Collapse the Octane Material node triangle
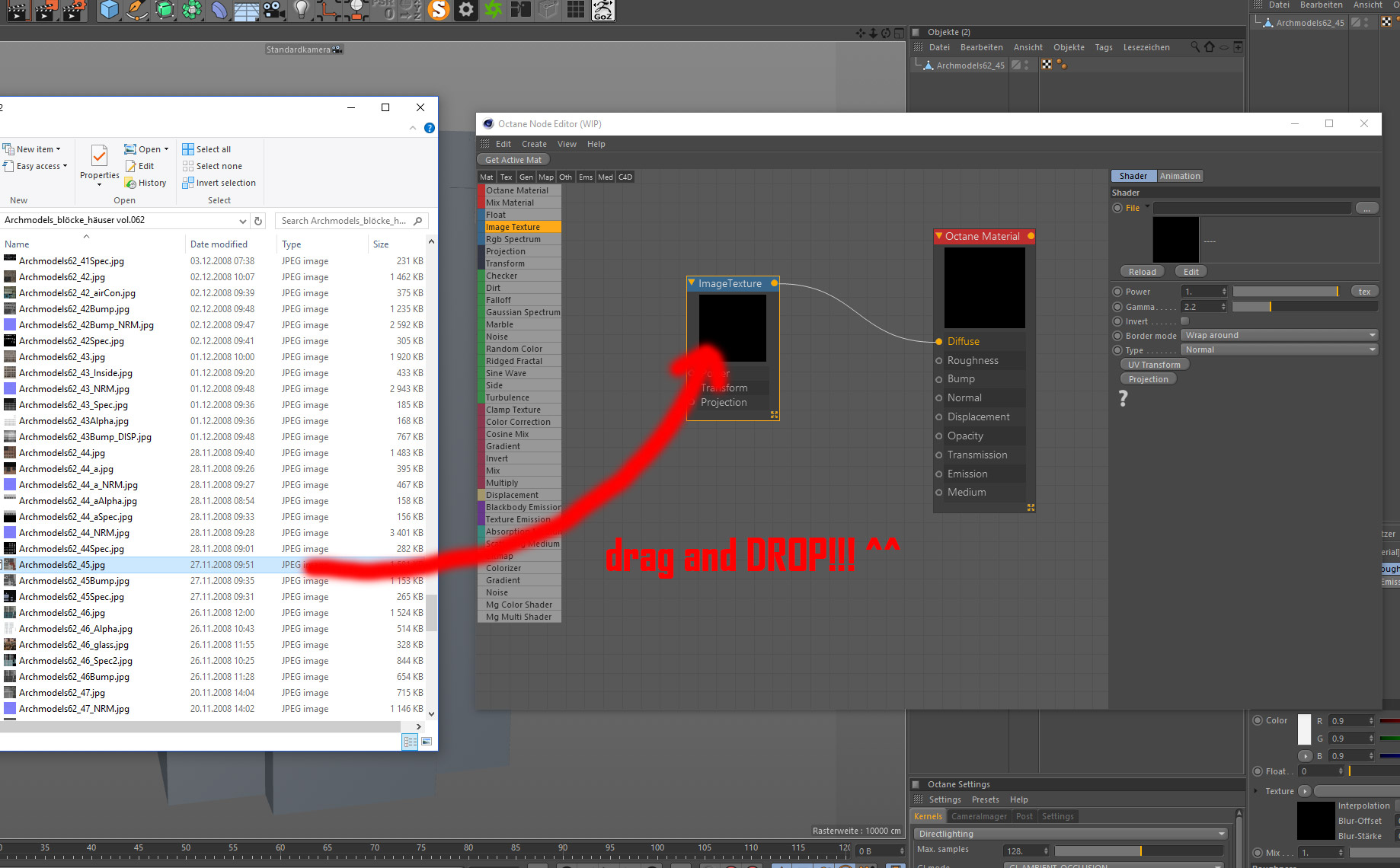Image resolution: width=1400 pixels, height=868 pixels. click(x=939, y=236)
